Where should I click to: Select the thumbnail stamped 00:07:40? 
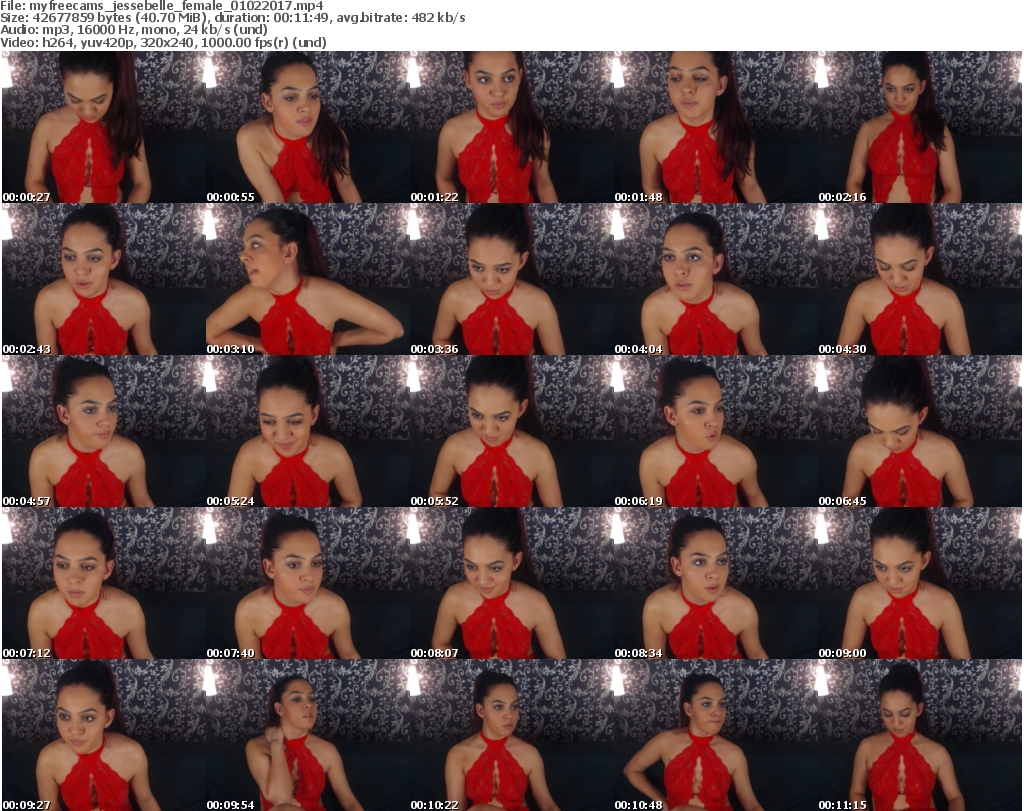coord(308,583)
